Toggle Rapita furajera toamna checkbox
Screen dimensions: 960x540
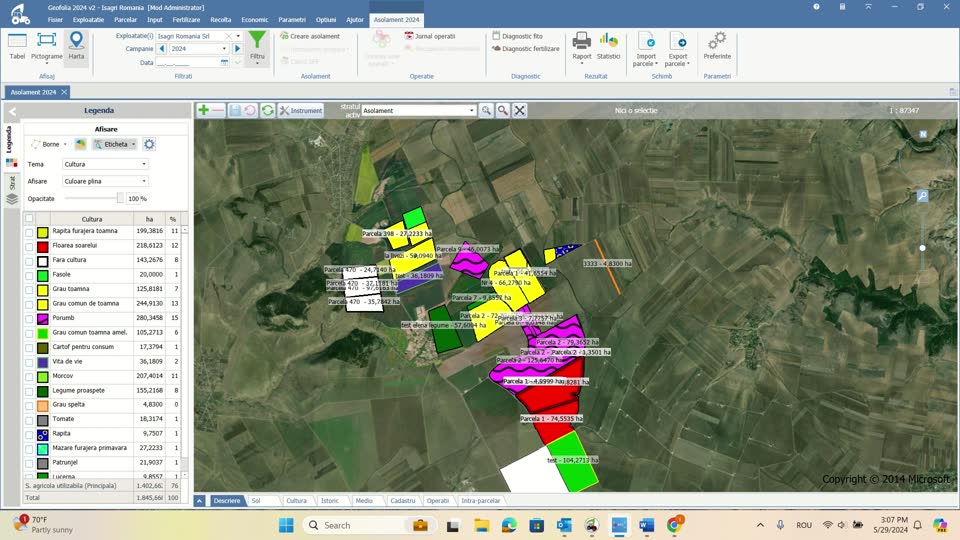tap(29, 232)
